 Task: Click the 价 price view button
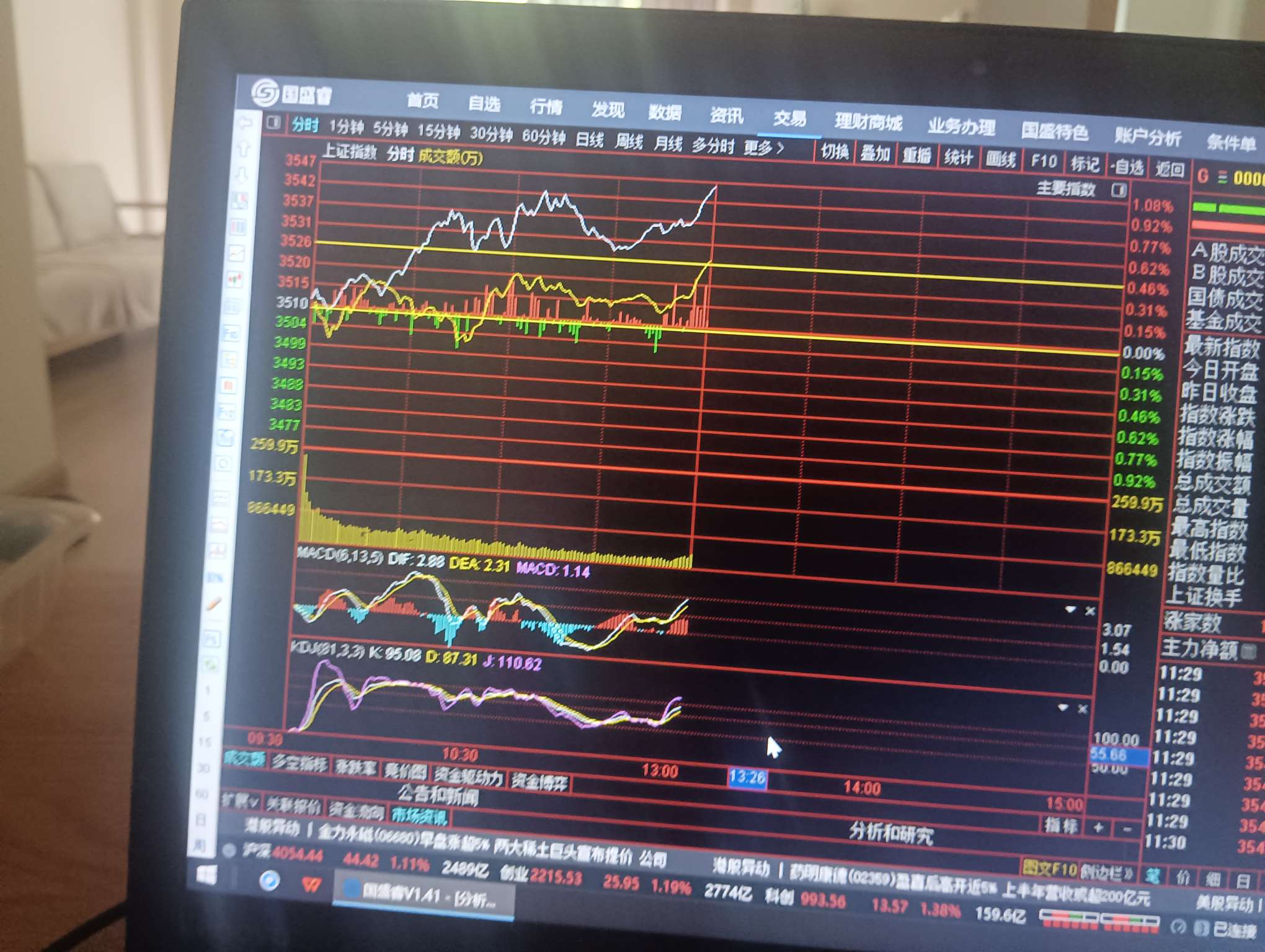(1183, 878)
